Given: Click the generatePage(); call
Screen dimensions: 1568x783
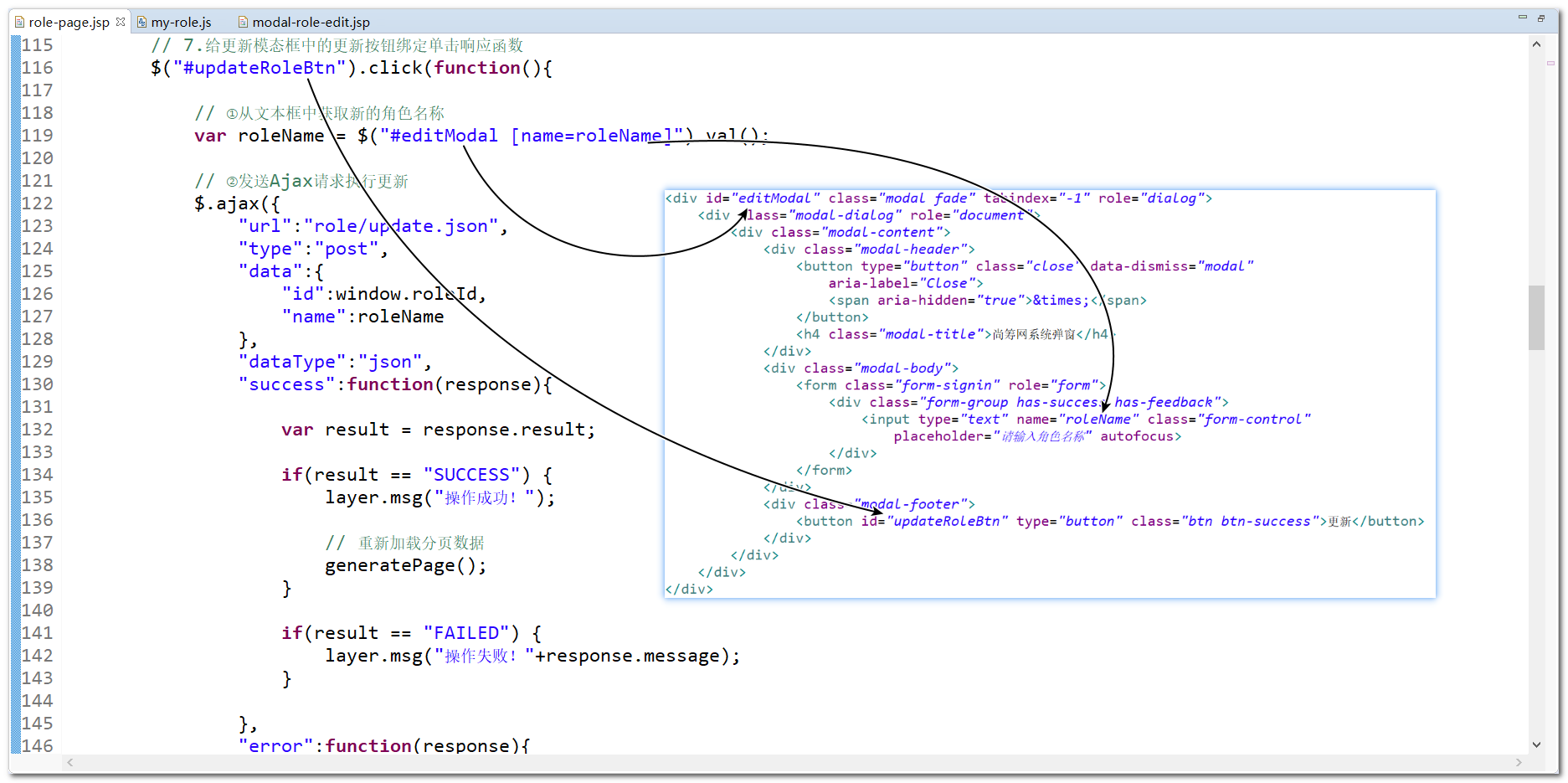Looking at the screenshot, I should point(406,565).
